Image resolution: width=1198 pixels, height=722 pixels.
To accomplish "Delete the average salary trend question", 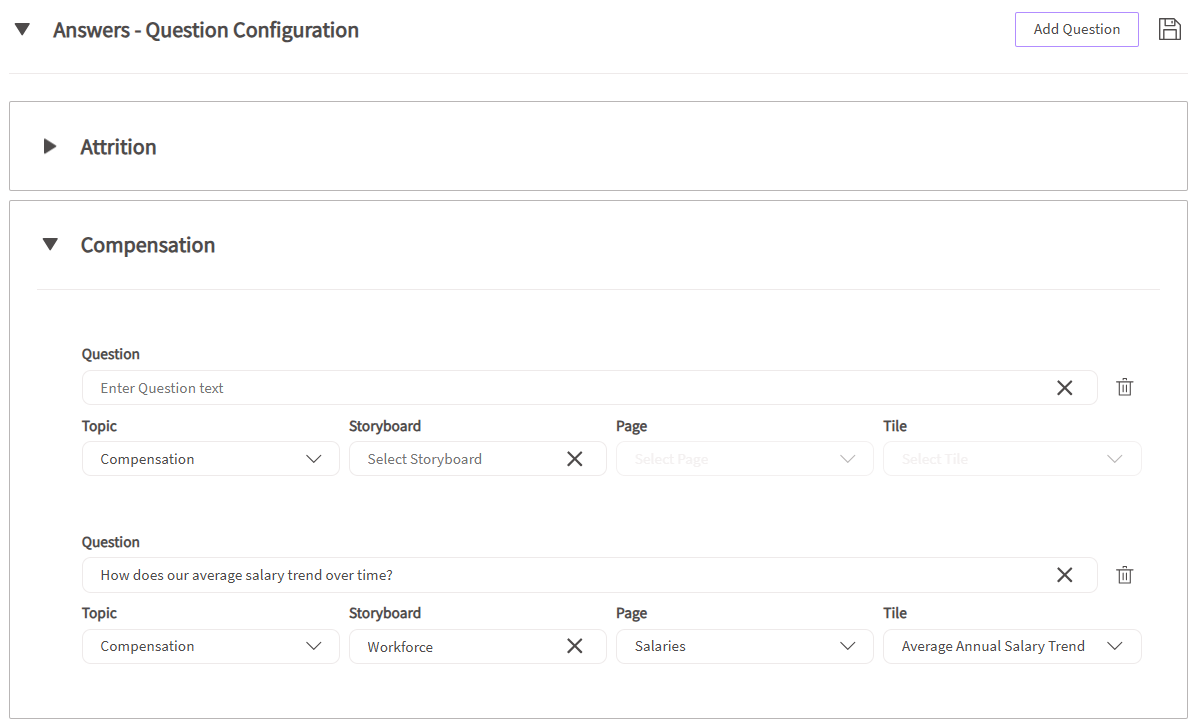I will 1124,575.
